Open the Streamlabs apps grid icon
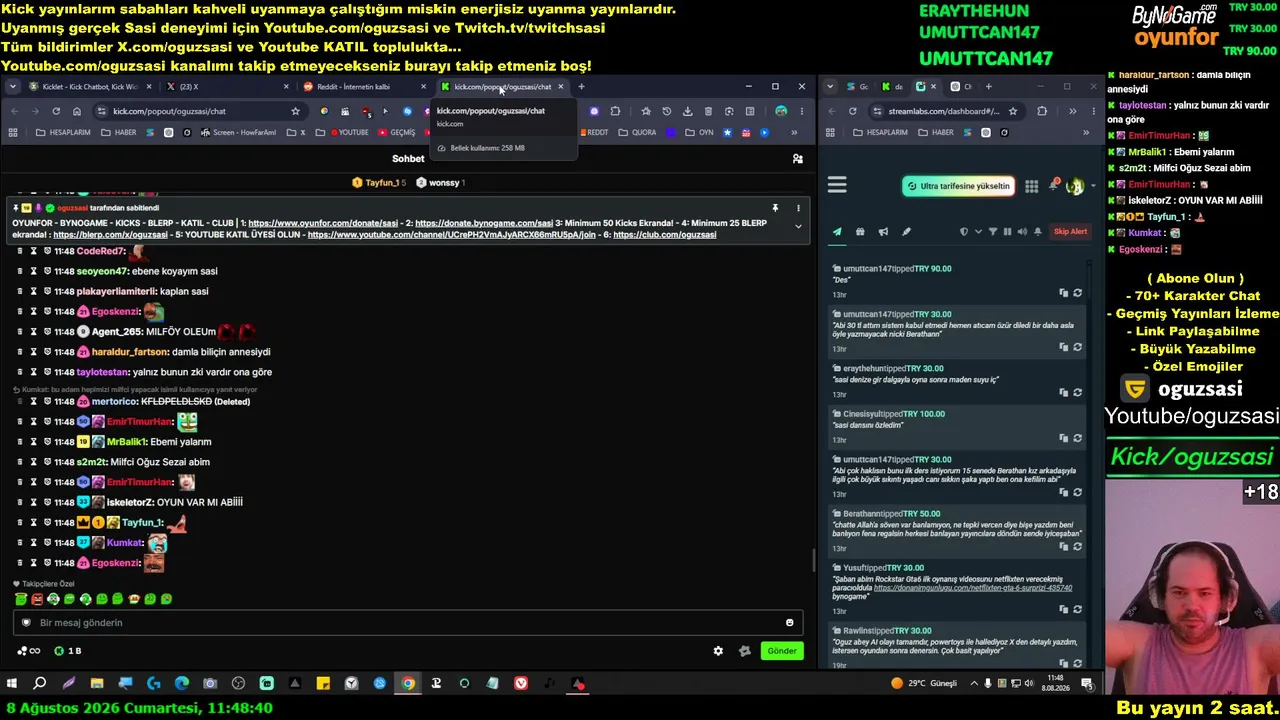 click(x=1031, y=186)
